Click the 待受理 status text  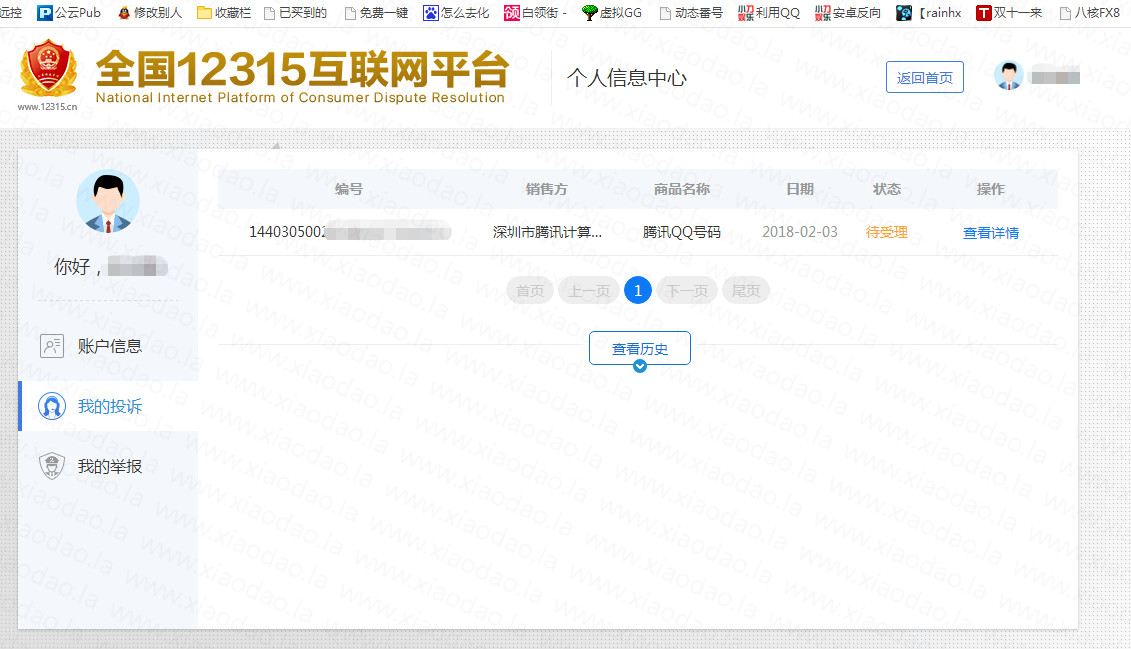tap(886, 232)
